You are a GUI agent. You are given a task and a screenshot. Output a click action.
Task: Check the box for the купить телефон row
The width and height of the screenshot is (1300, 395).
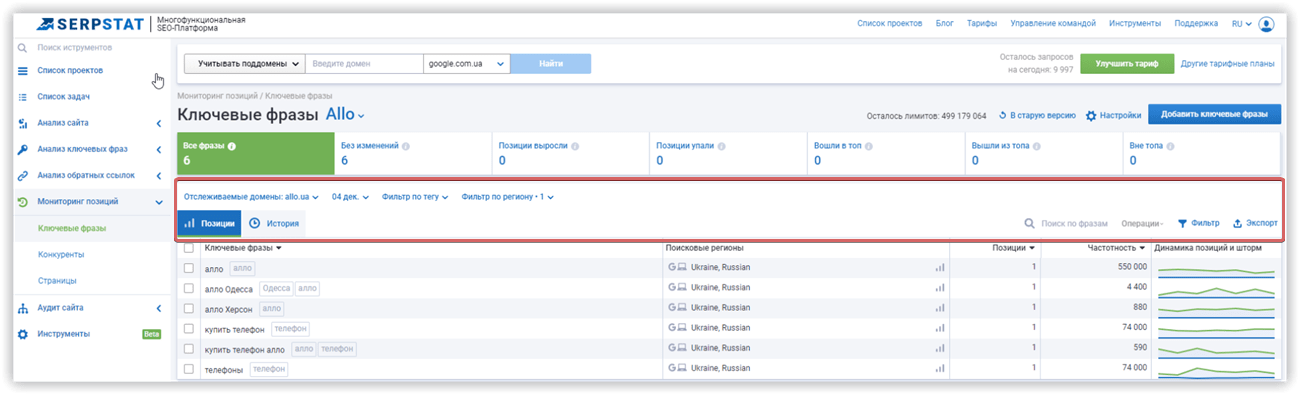(189, 328)
